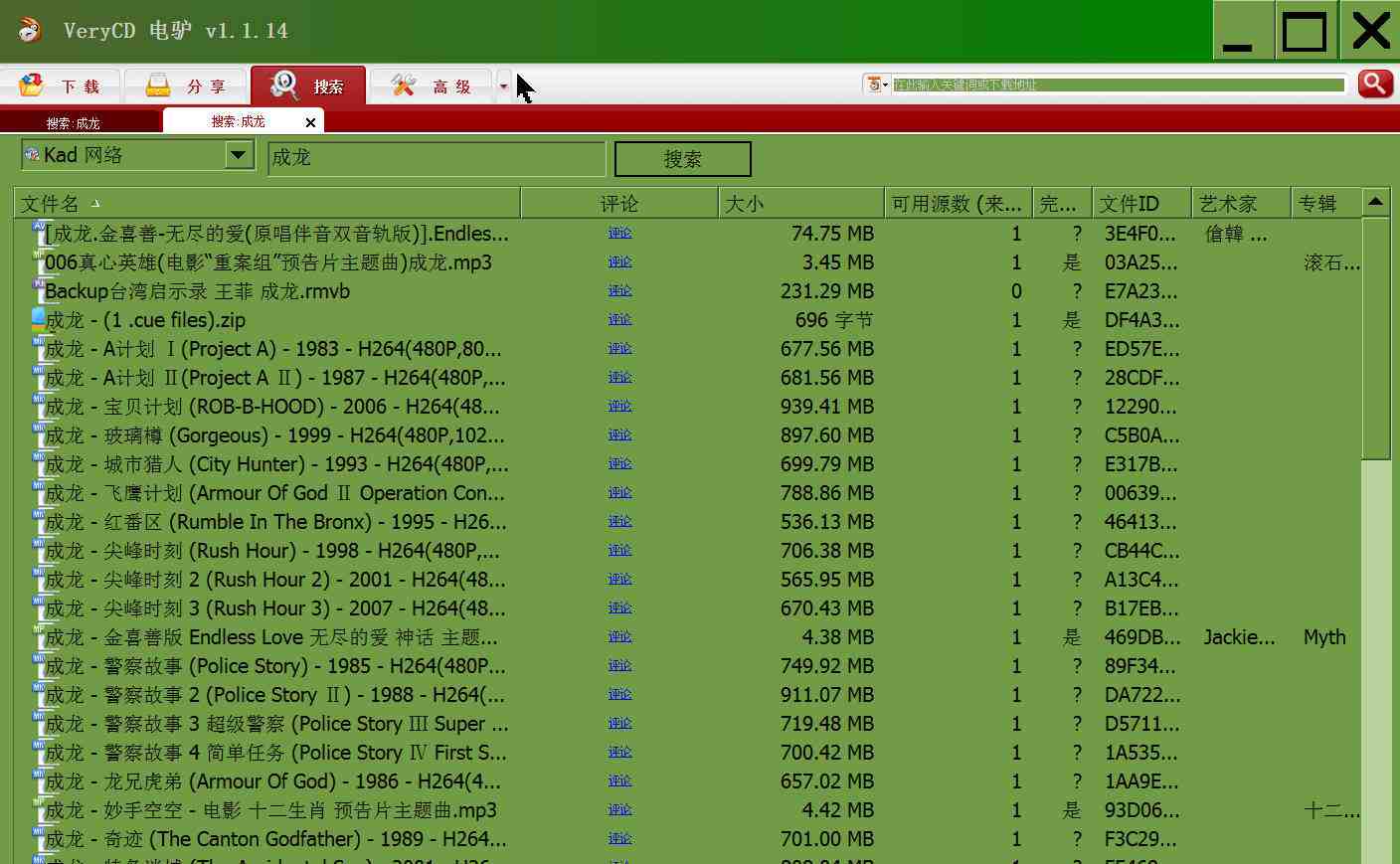Click file icon of 警察故事 3 超级警察 row
This screenshot has width=1400, height=864.
click(39, 722)
